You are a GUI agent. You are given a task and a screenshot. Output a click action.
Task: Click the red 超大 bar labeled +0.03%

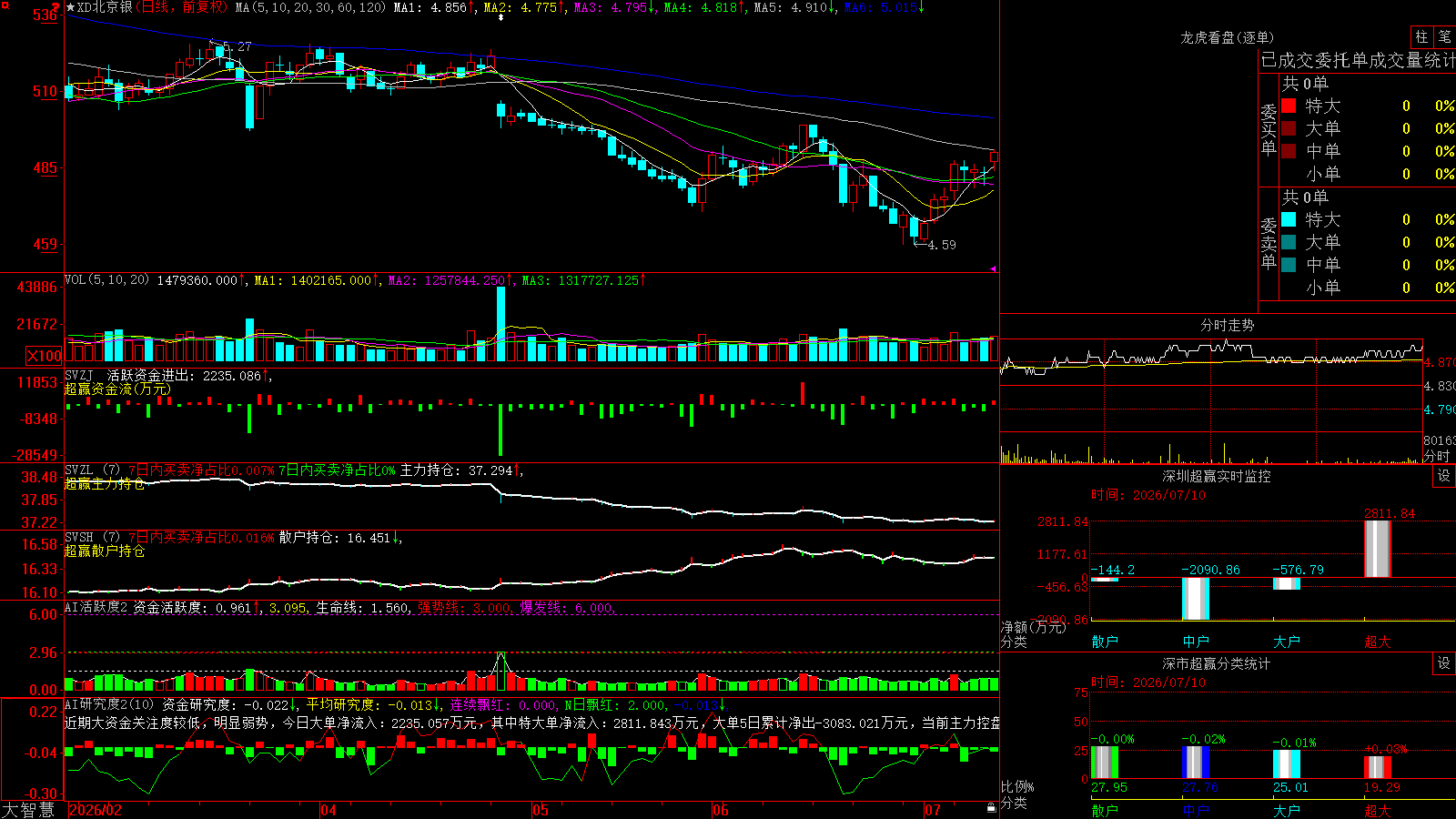pyautogui.click(x=1378, y=767)
